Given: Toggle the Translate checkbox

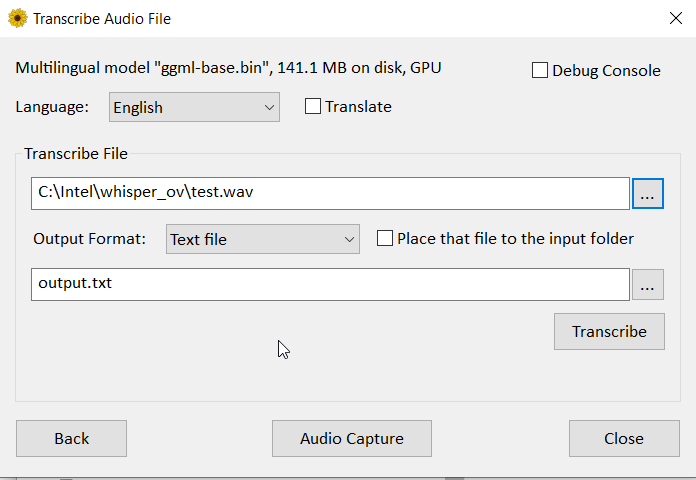Looking at the screenshot, I should pyautogui.click(x=313, y=106).
